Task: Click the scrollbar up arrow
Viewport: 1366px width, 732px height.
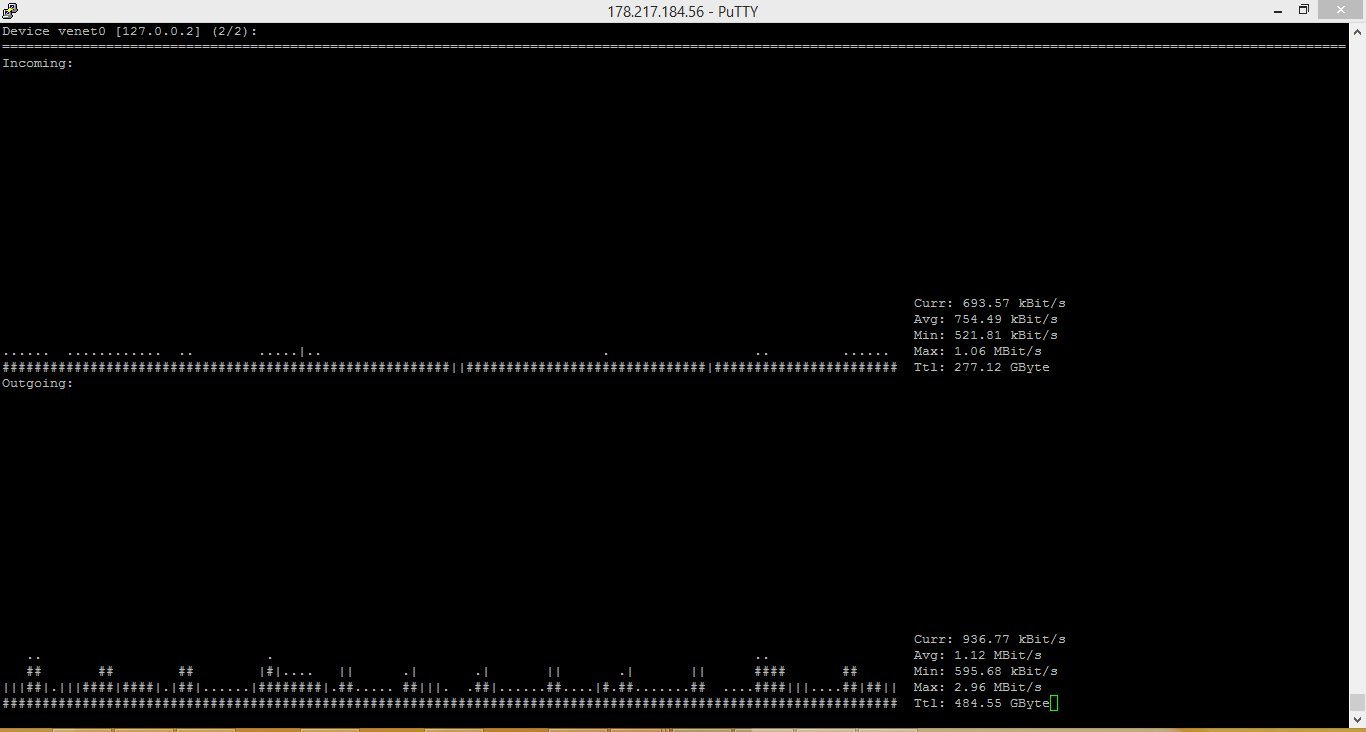Action: [1357, 30]
